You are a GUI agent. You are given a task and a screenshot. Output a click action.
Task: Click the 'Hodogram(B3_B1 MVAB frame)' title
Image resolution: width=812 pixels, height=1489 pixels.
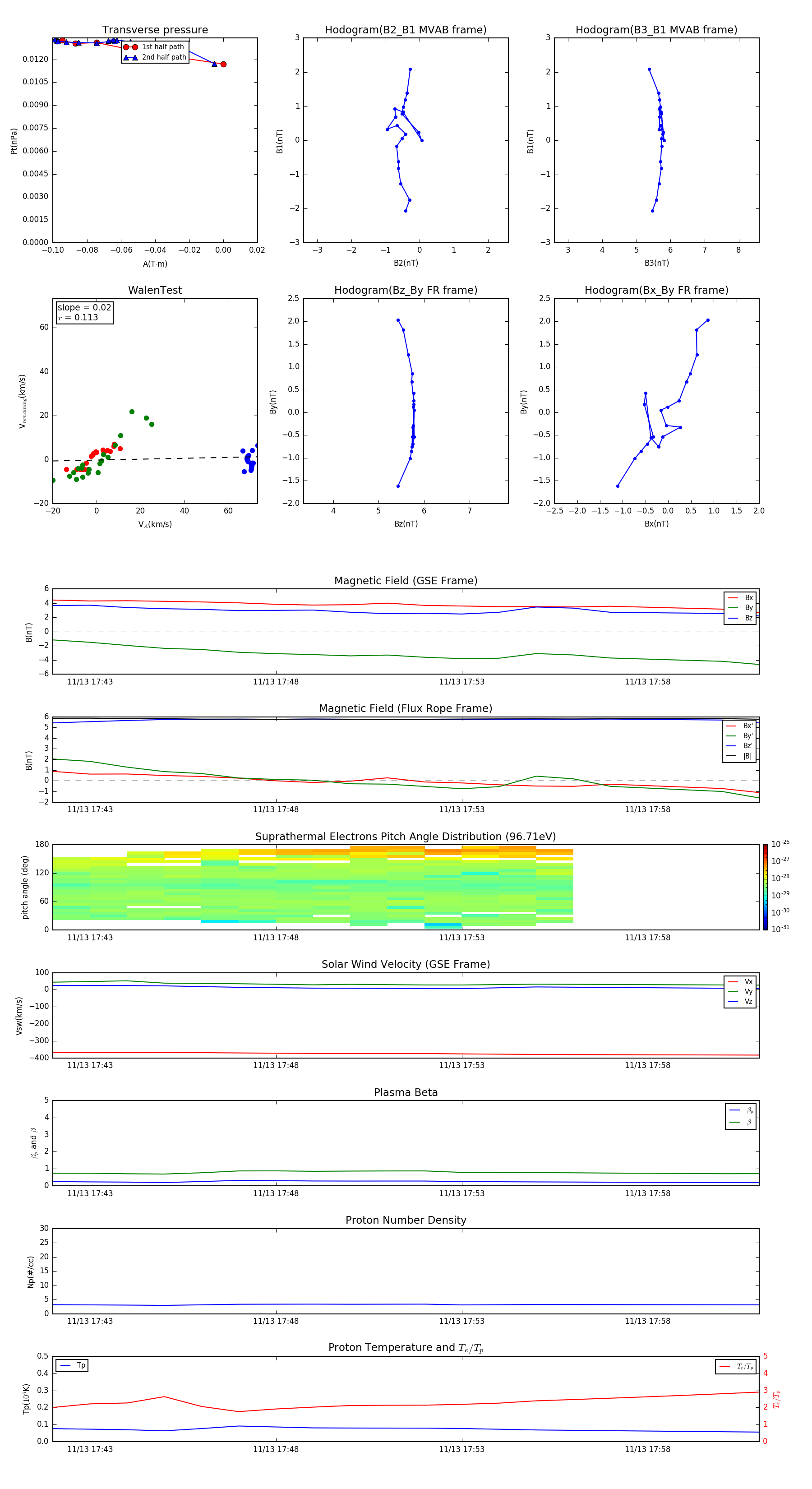tap(656, 30)
